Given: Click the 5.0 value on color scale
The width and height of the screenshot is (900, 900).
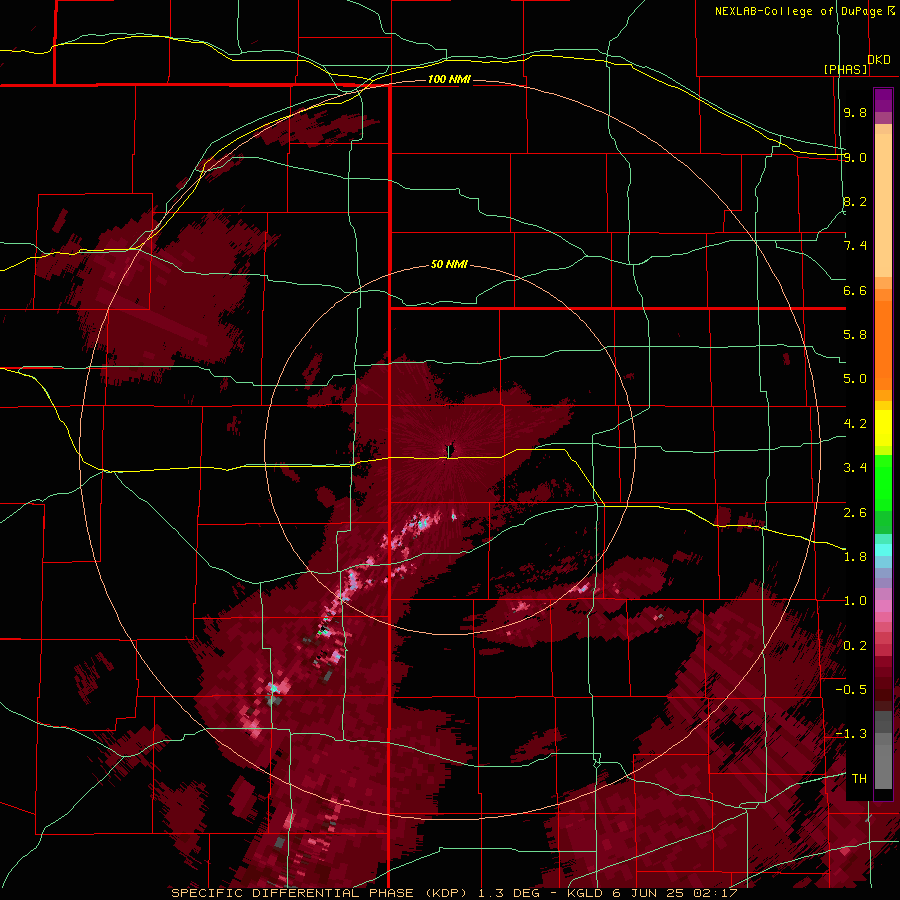Looking at the screenshot, I should [855, 379].
